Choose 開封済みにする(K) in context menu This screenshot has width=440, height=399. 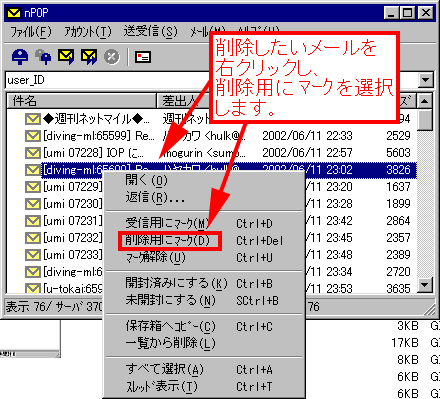(204, 283)
